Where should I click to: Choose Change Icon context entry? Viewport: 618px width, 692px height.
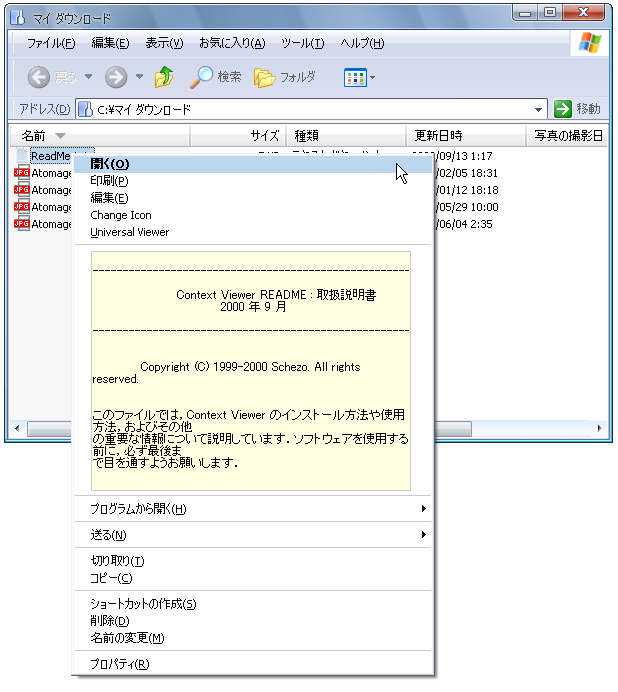click(x=253, y=215)
